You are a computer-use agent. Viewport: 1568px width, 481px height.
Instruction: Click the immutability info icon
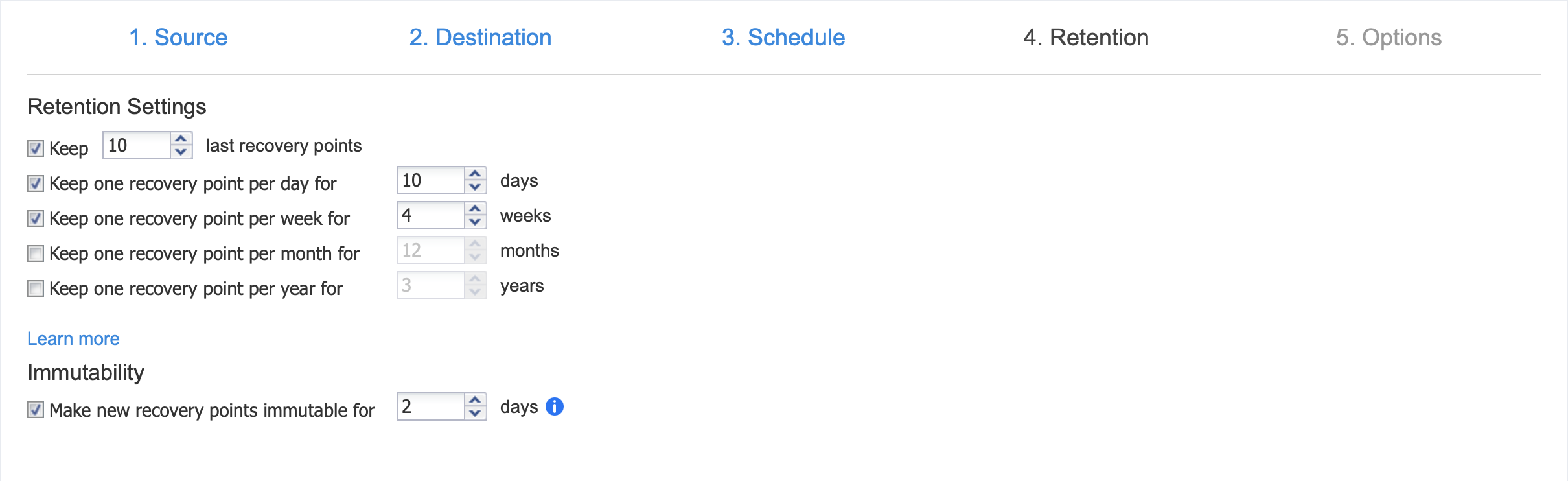pos(555,406)
